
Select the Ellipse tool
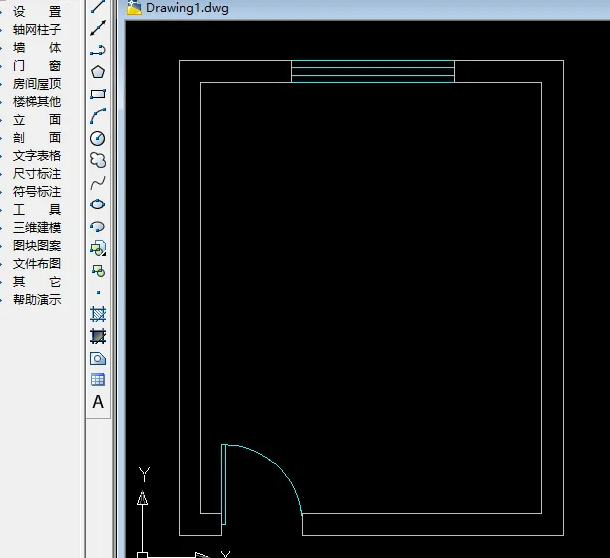pos(98,204)
